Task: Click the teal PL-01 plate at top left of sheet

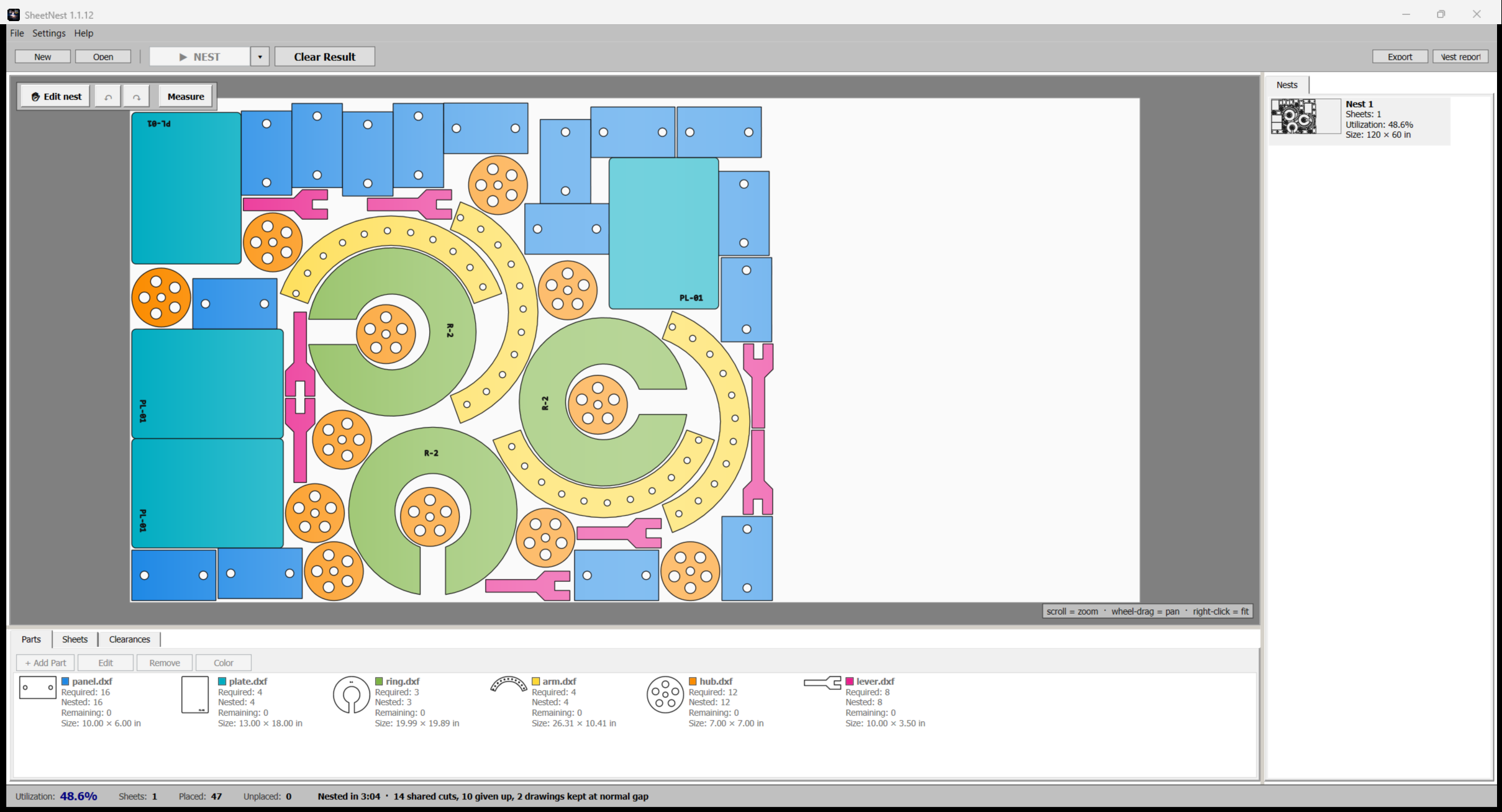Action: [186, 188]
